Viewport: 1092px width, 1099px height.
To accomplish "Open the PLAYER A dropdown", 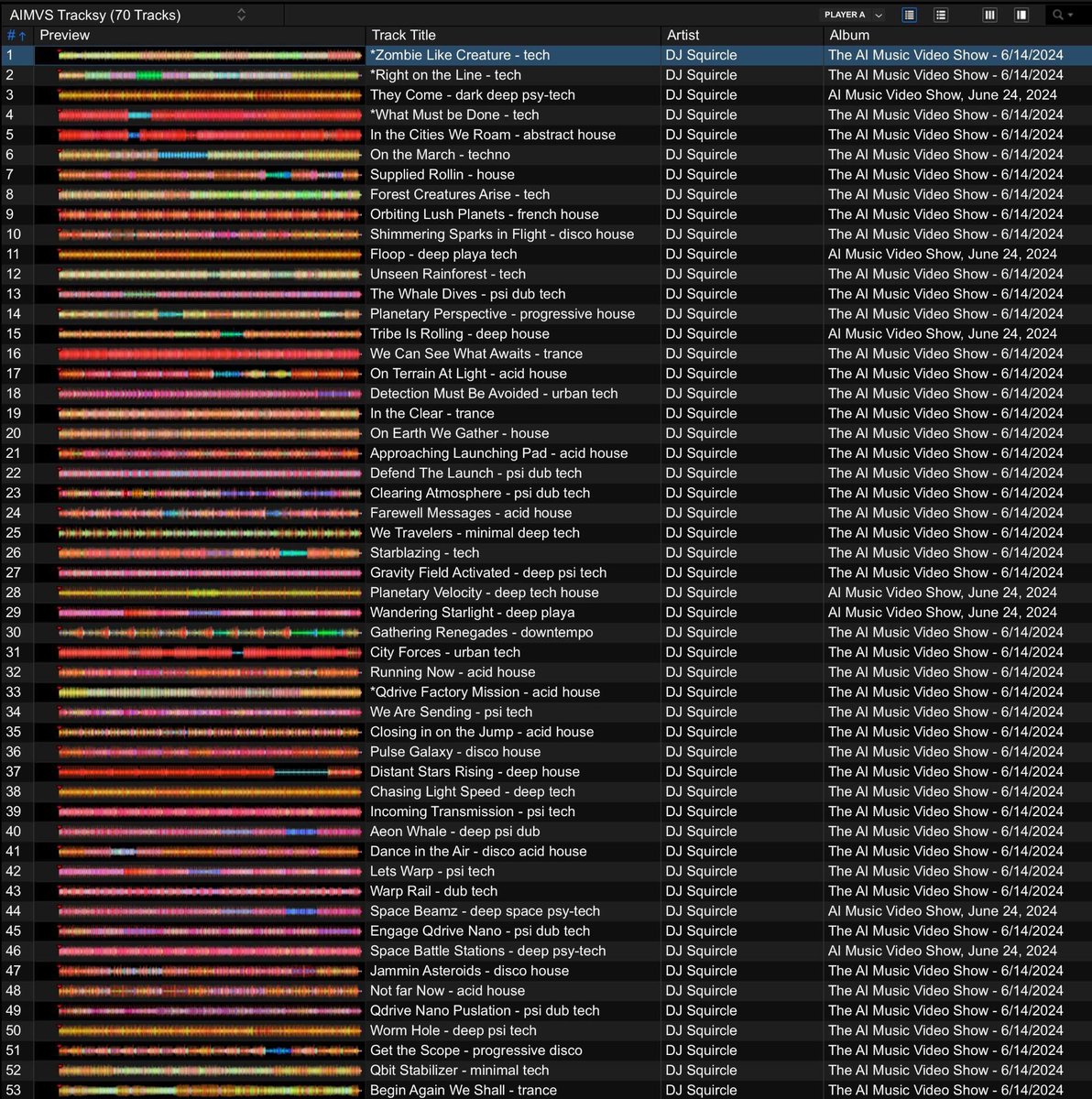I will (x=853, y=15).
